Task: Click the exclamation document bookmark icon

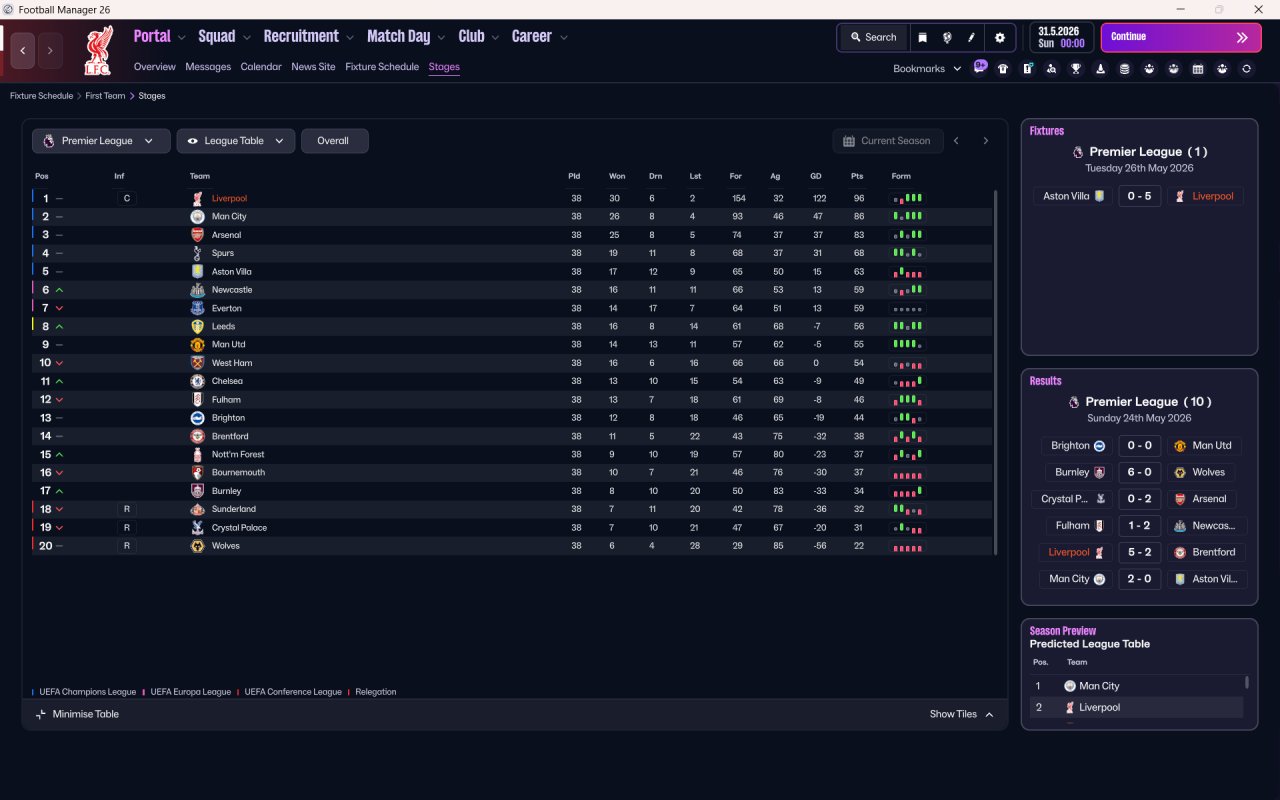Action: point(1027,69)
